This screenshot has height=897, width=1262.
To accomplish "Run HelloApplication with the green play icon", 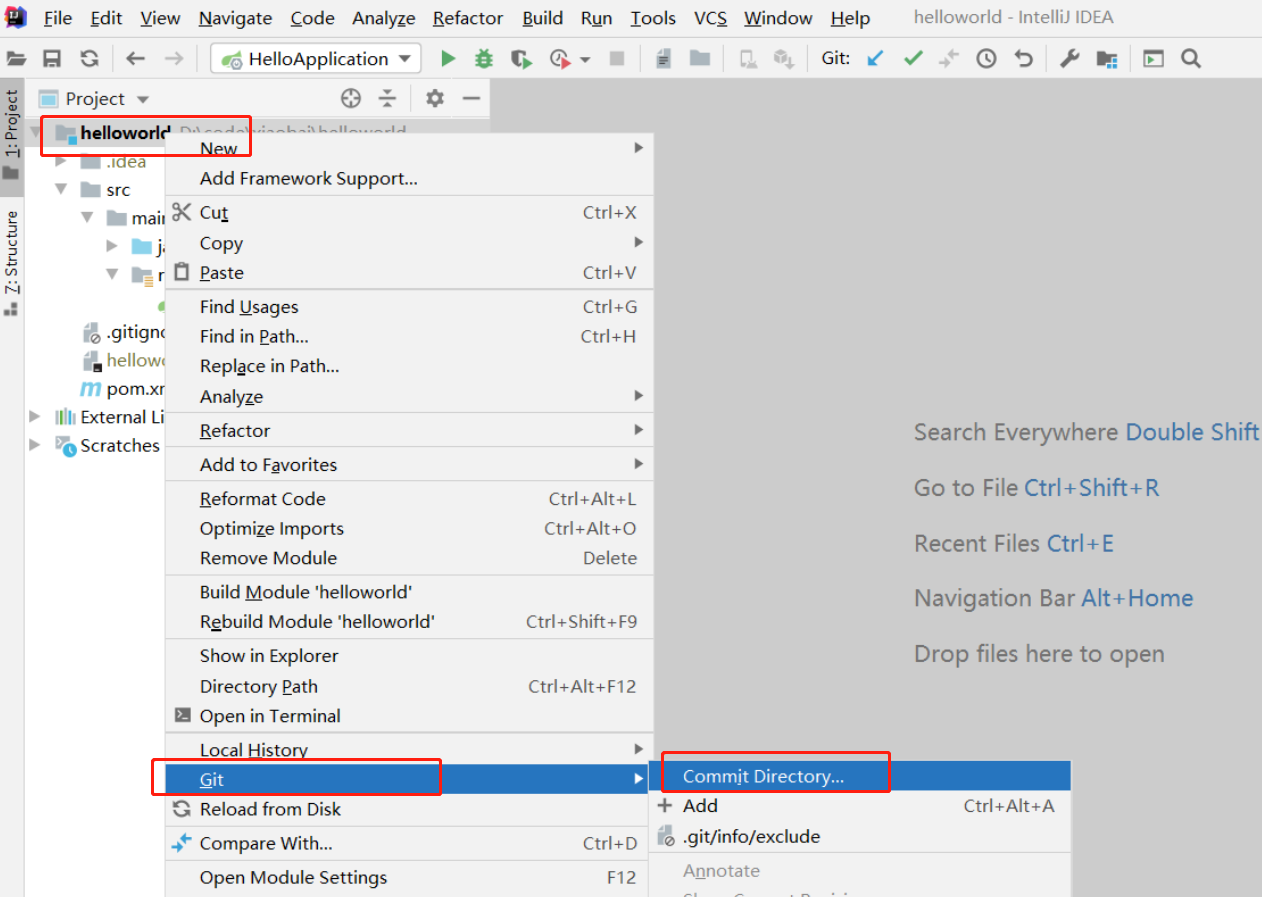I will [x=448, y=59].
